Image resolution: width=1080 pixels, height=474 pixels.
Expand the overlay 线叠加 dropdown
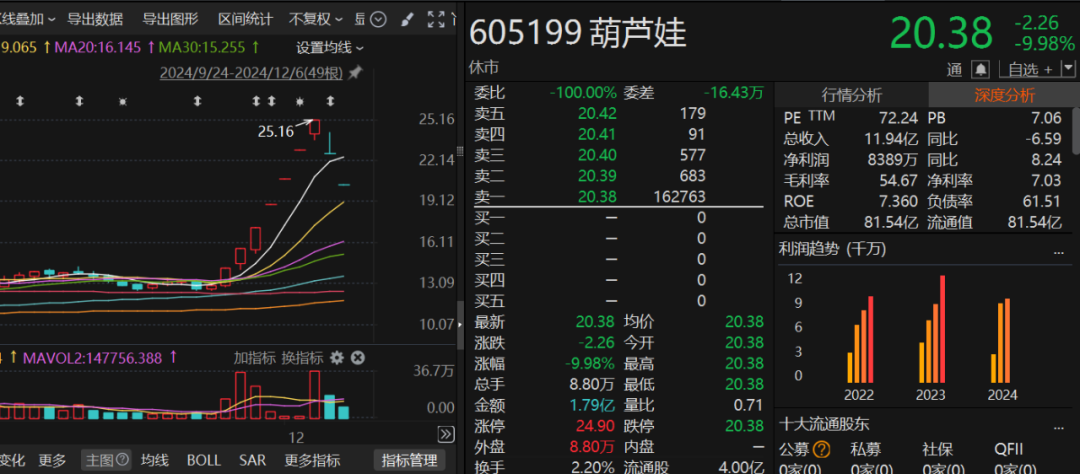point(28,19)
